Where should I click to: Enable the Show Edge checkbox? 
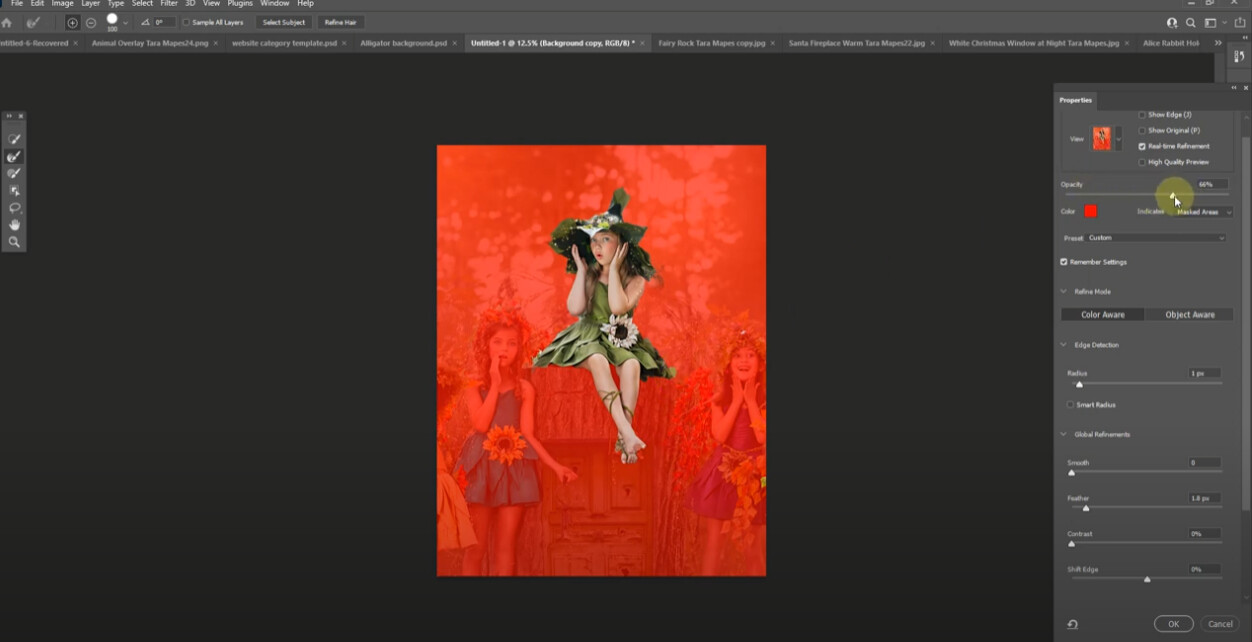(1140, 114)
